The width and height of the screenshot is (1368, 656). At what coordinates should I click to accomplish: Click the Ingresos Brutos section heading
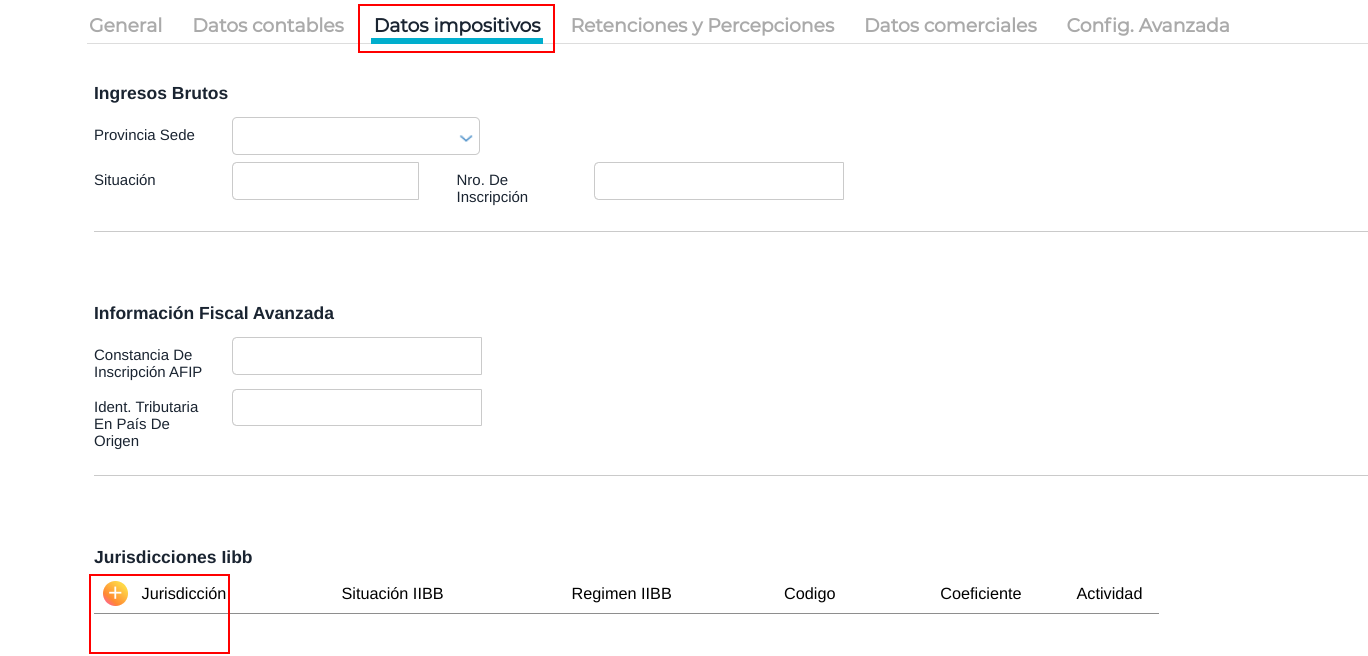click(x=161, y=93)
